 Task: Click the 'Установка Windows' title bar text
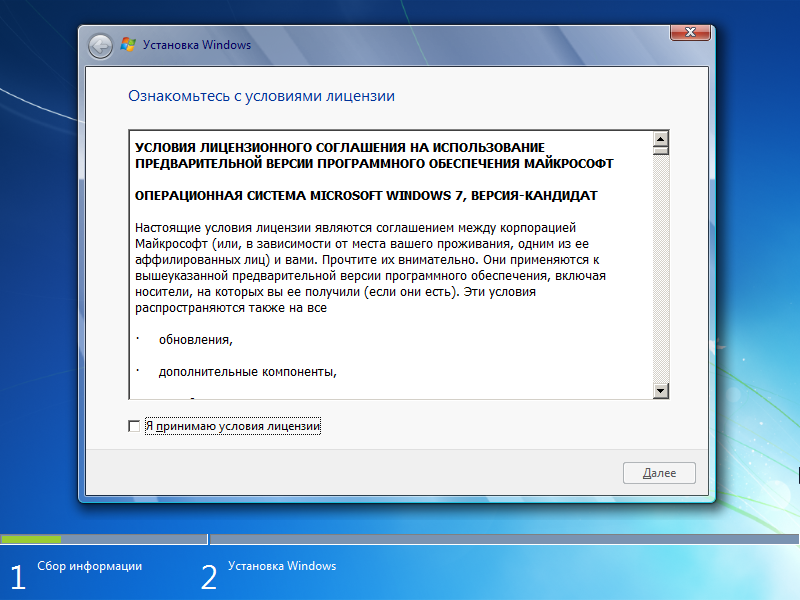click(x=198, y=45)
